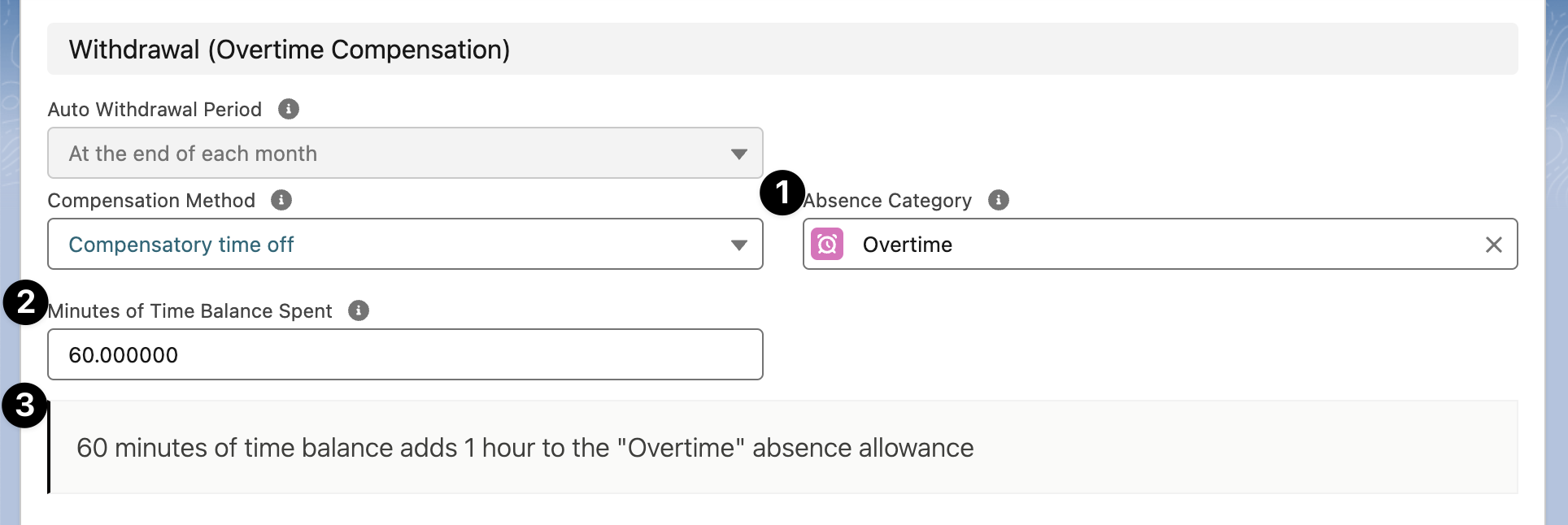Screen dimensions: 1568x525
Task: Click the pink alarm clock Overtime category icon
Action: pos(827,244)
